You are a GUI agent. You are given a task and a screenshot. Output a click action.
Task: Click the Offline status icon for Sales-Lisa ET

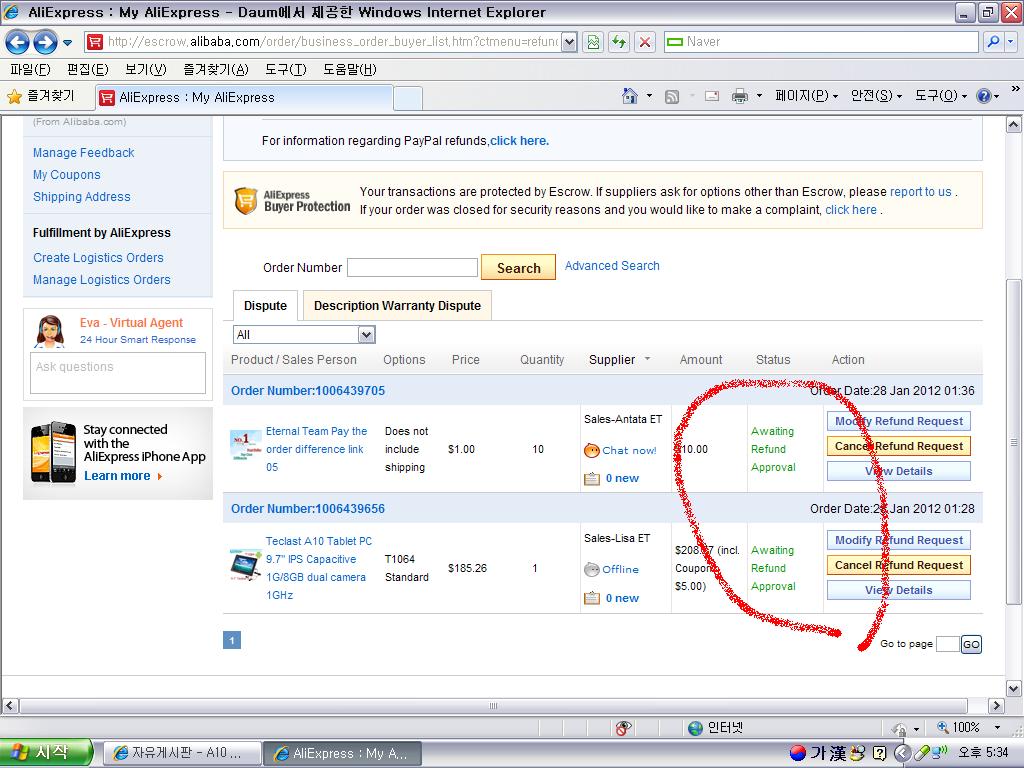pyautogui.click(x=592, y=569)
